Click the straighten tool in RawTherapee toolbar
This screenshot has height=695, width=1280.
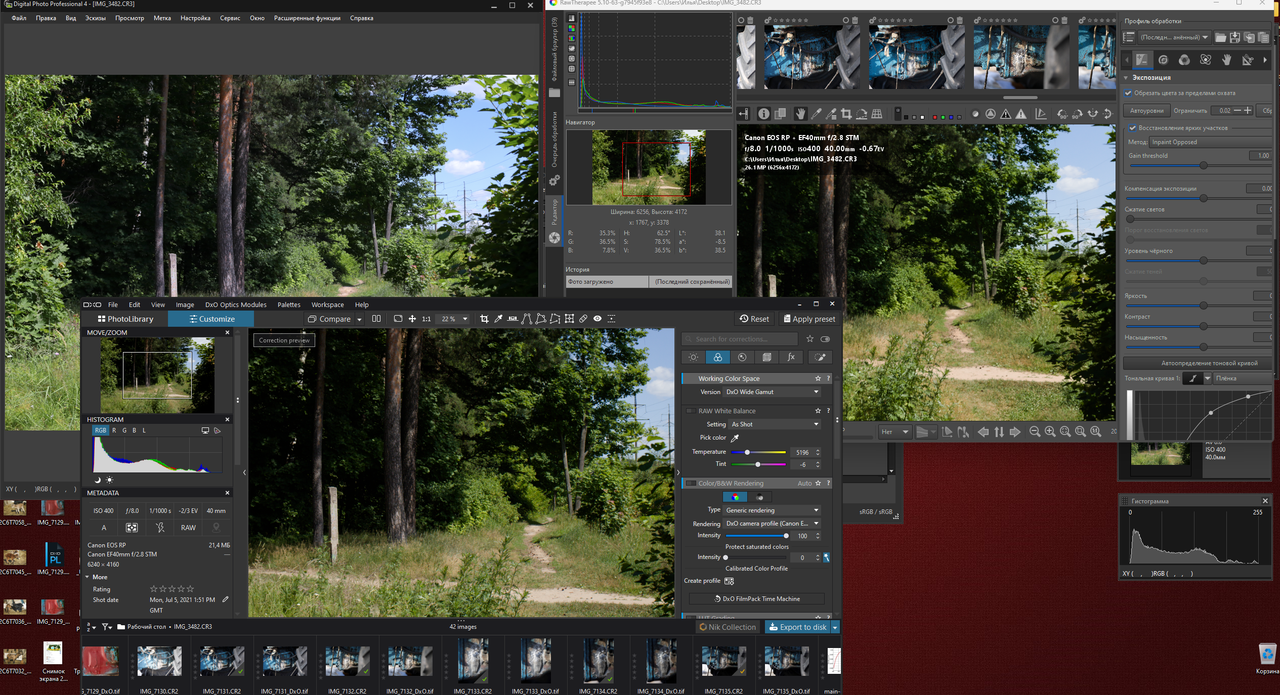tap(861, 113)
